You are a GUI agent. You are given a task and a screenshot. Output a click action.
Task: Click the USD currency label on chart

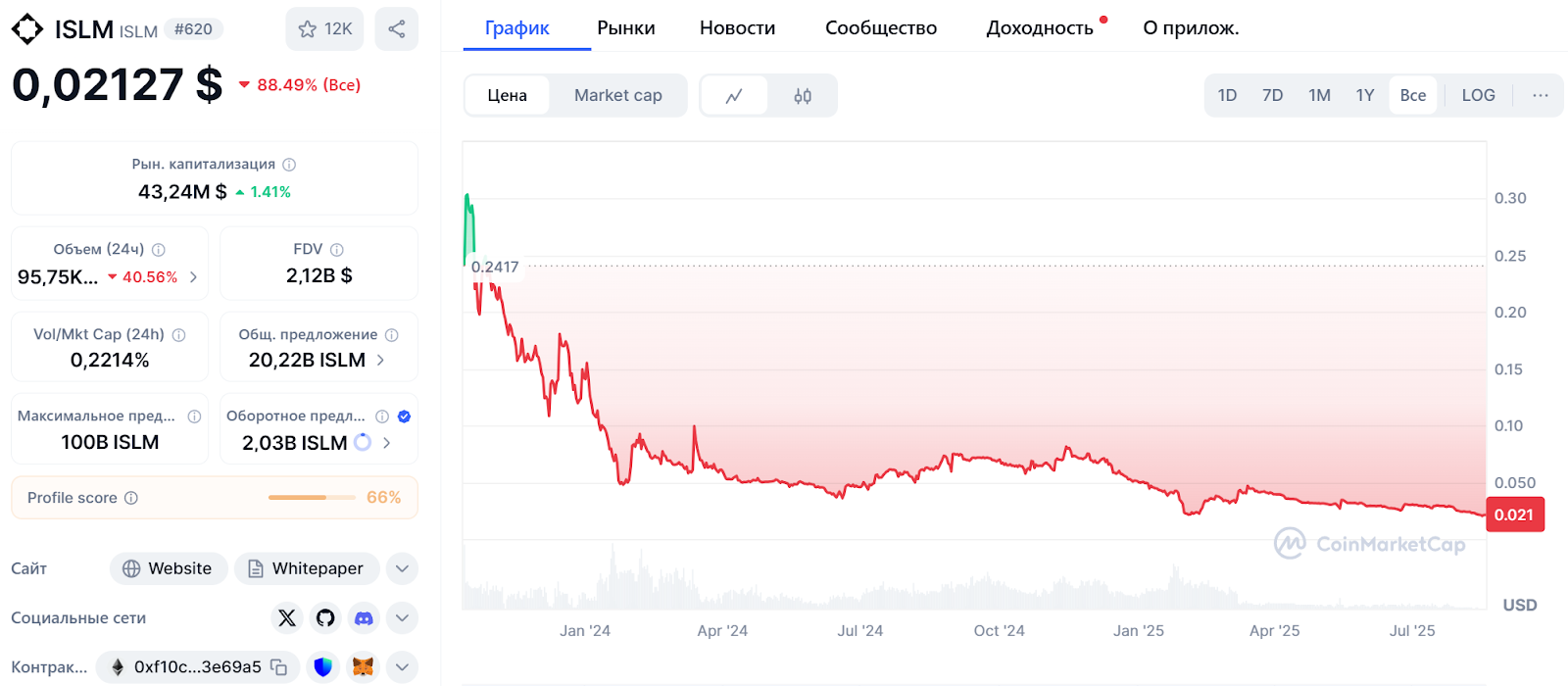coord(1520,606)
